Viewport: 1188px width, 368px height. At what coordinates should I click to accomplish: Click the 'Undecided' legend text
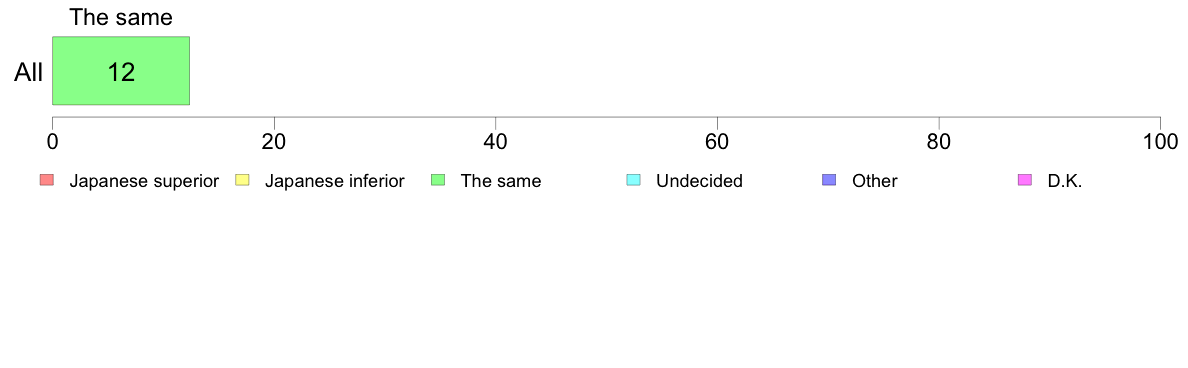point(699,181)
